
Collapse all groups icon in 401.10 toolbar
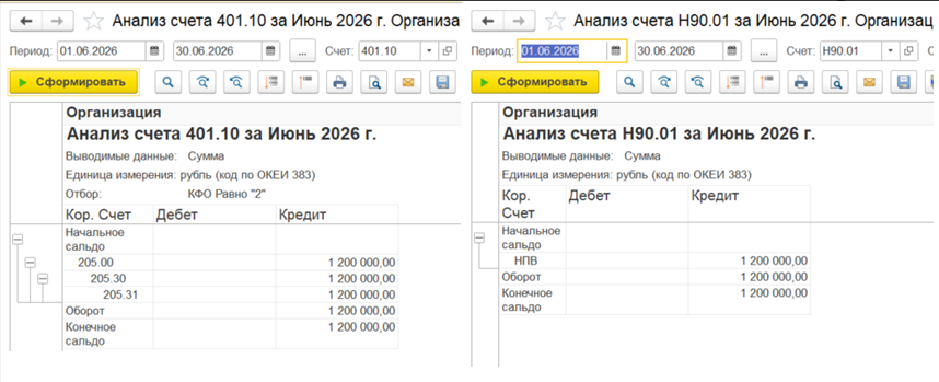click(305, 83)
